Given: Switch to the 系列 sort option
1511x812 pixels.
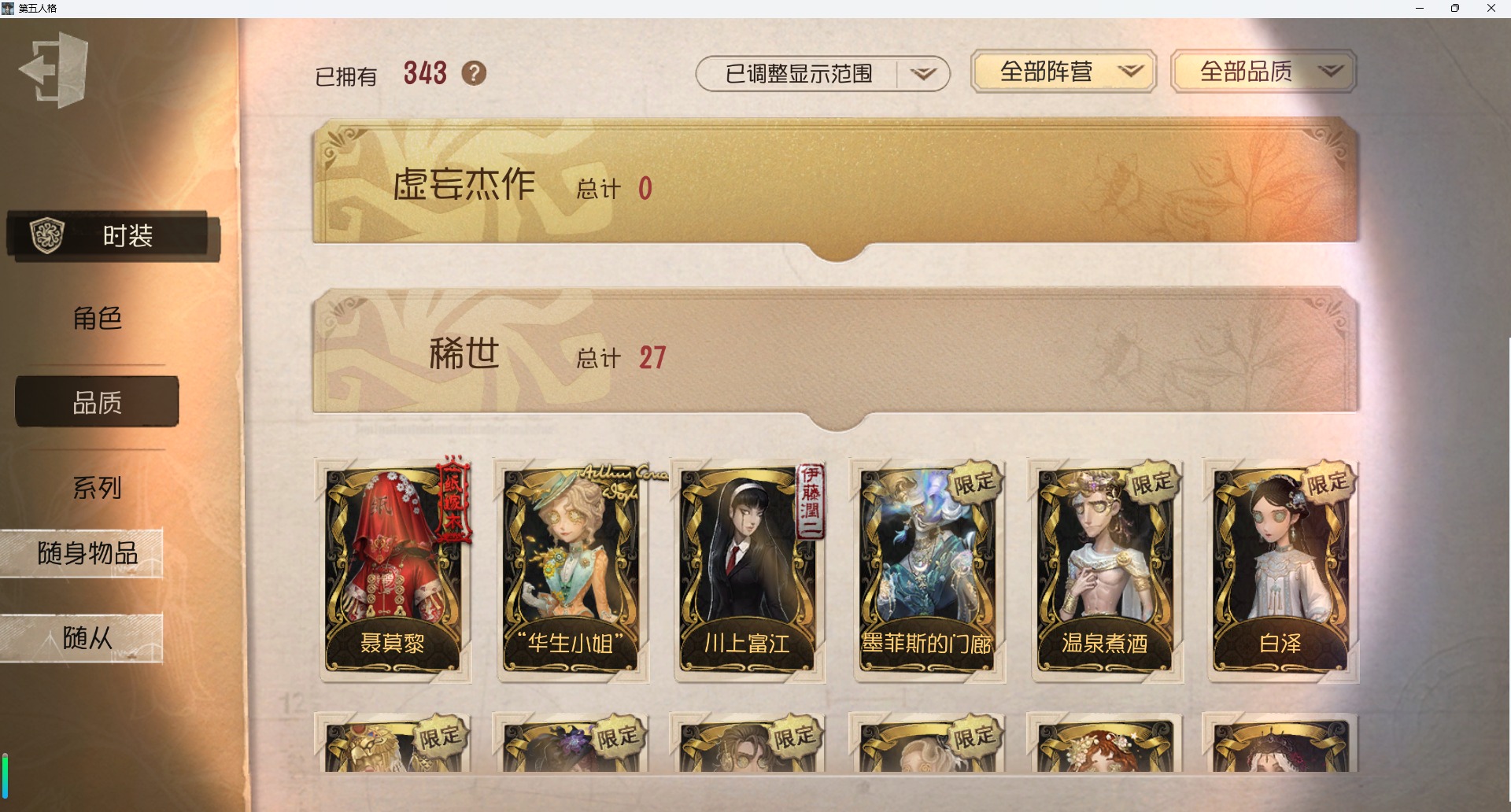Looking at the screenshot, I should click(x=98, y=488).
